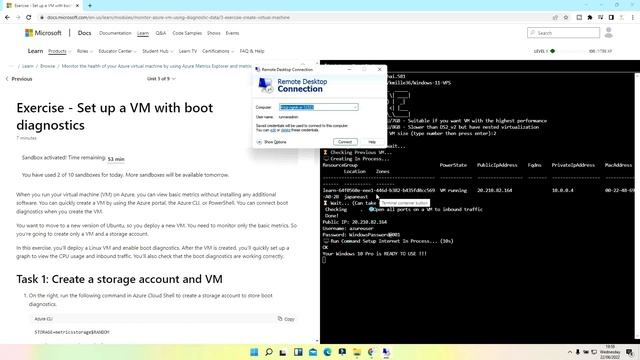Screen dimensions: 640x360
Task: Switch to Remote Desktop taskbar icon
Action: coord(386,352)
